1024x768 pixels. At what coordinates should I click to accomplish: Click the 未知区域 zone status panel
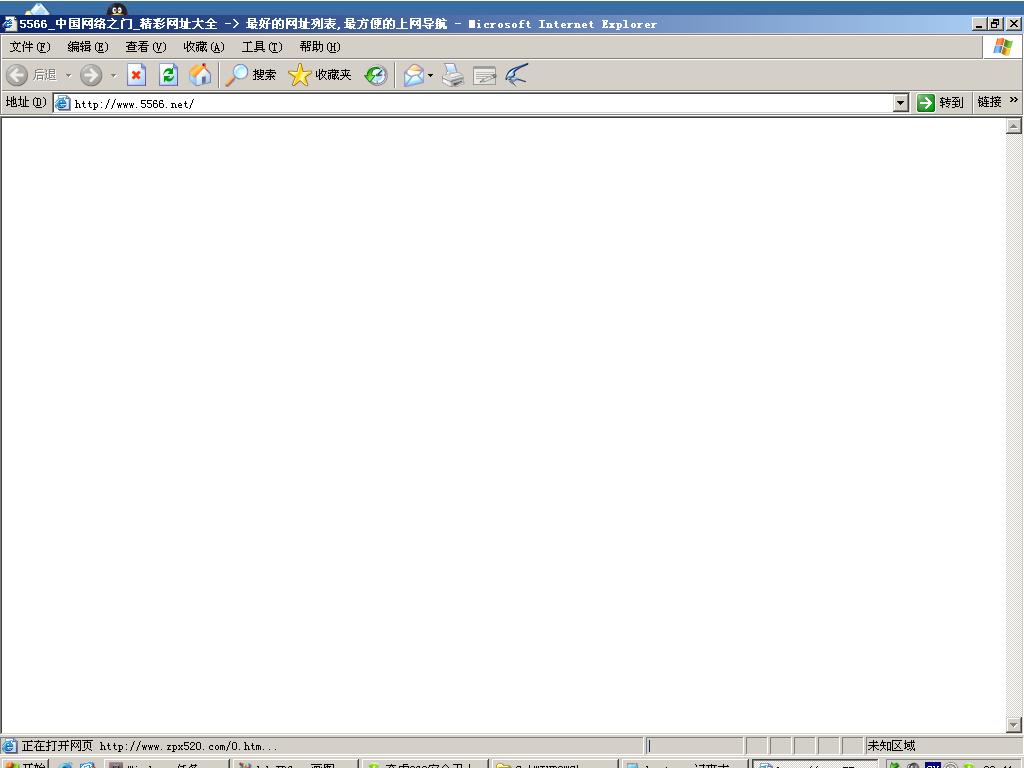tap(942, 746)
